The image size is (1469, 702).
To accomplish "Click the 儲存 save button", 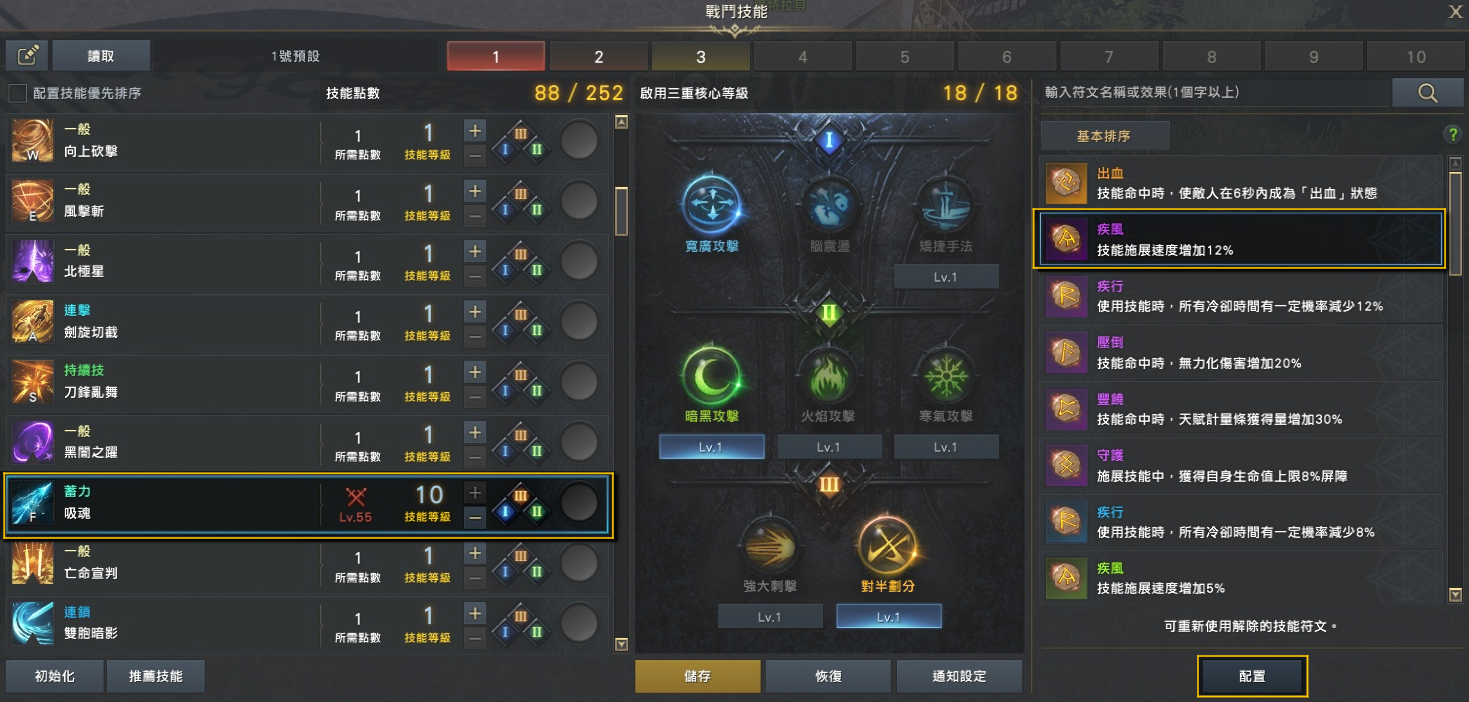I will (x=697, y=676).
